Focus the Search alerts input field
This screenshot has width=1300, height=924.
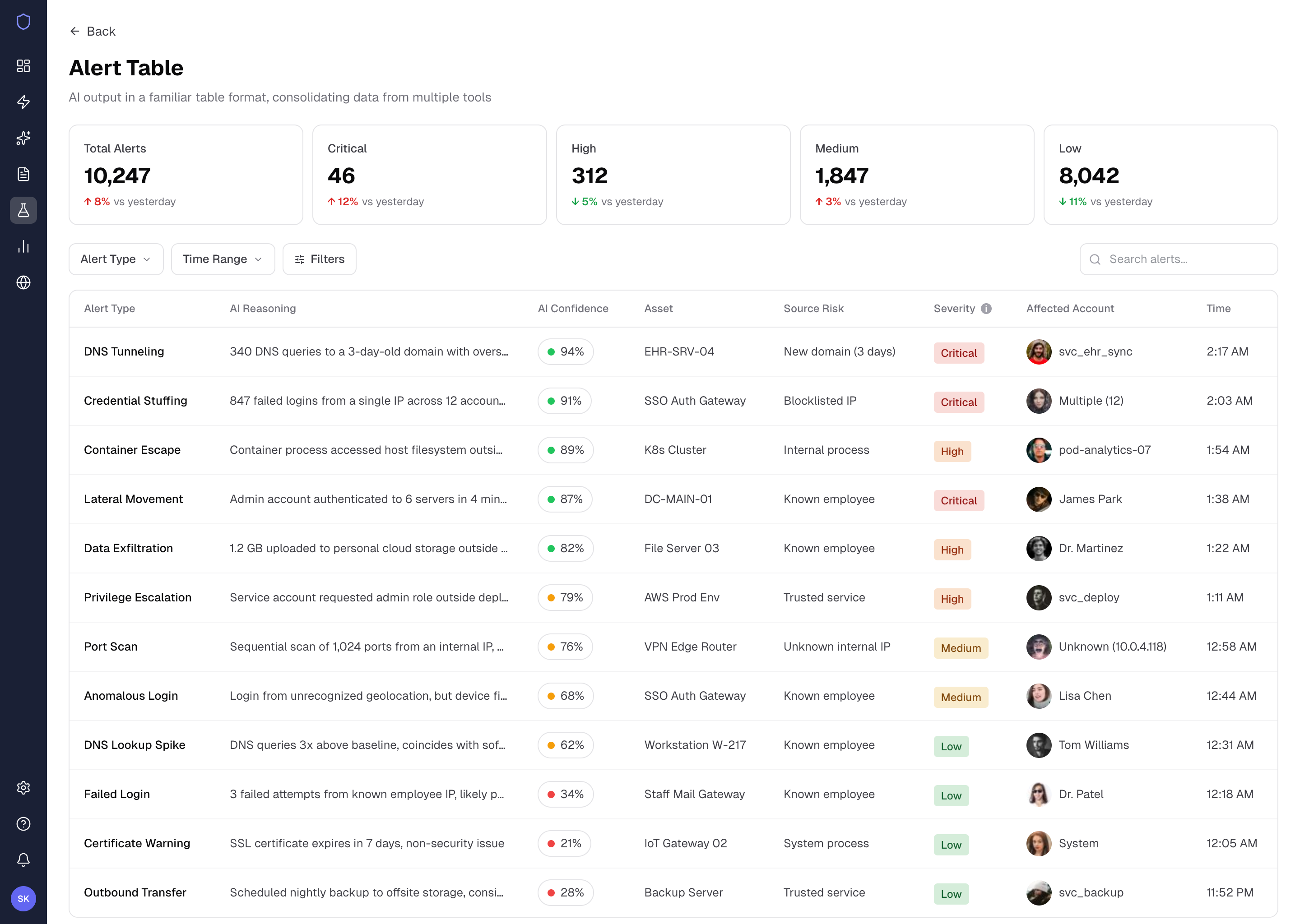1178,259
